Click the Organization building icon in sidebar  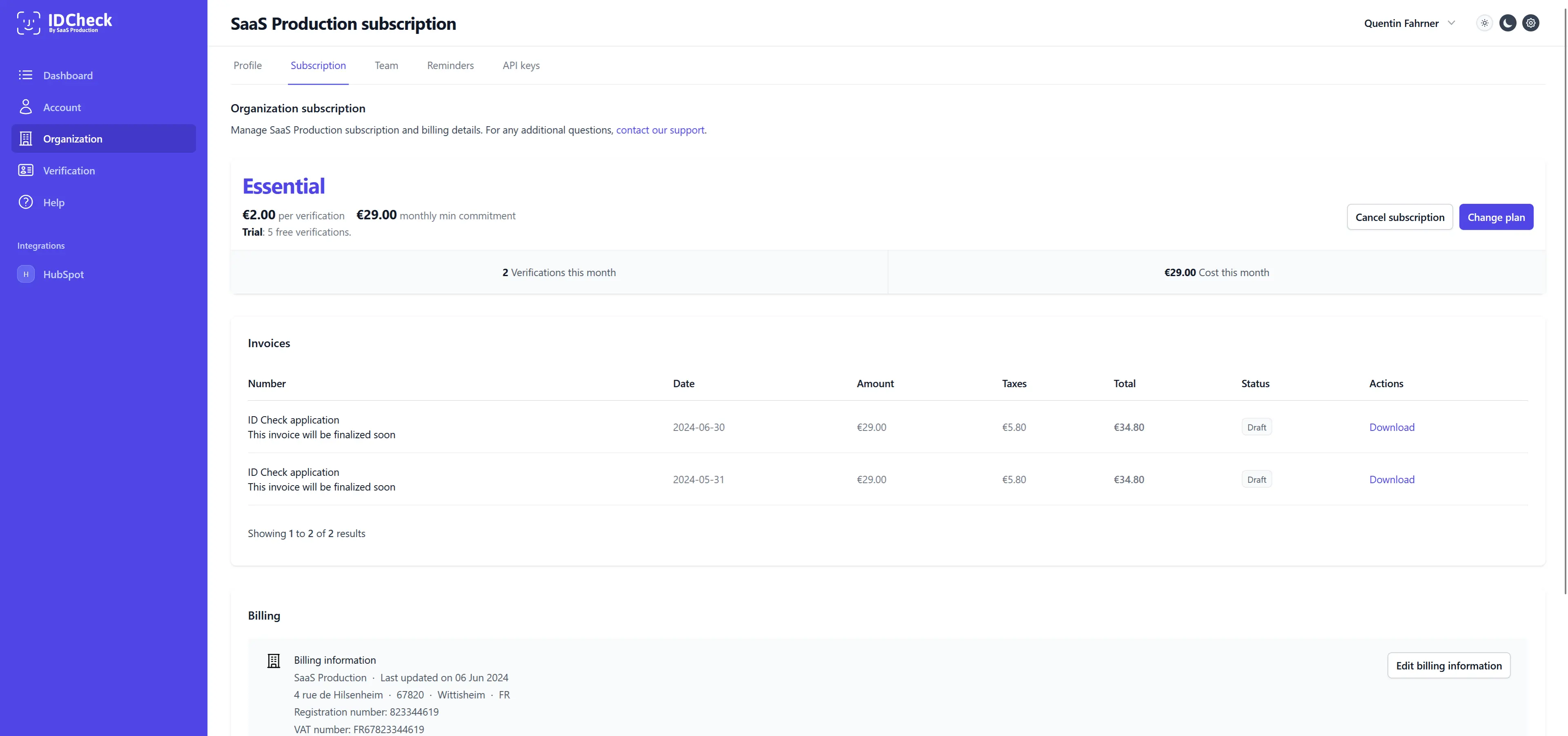pyautogui.click(x=26, y=139)
